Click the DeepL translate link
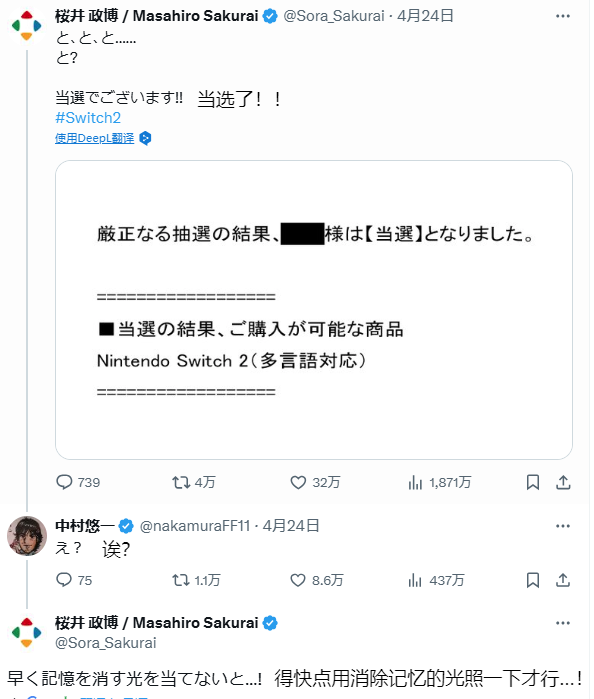The height and width of the screenshot is (699, 594). pyautogui.click(x=95, y=138)
